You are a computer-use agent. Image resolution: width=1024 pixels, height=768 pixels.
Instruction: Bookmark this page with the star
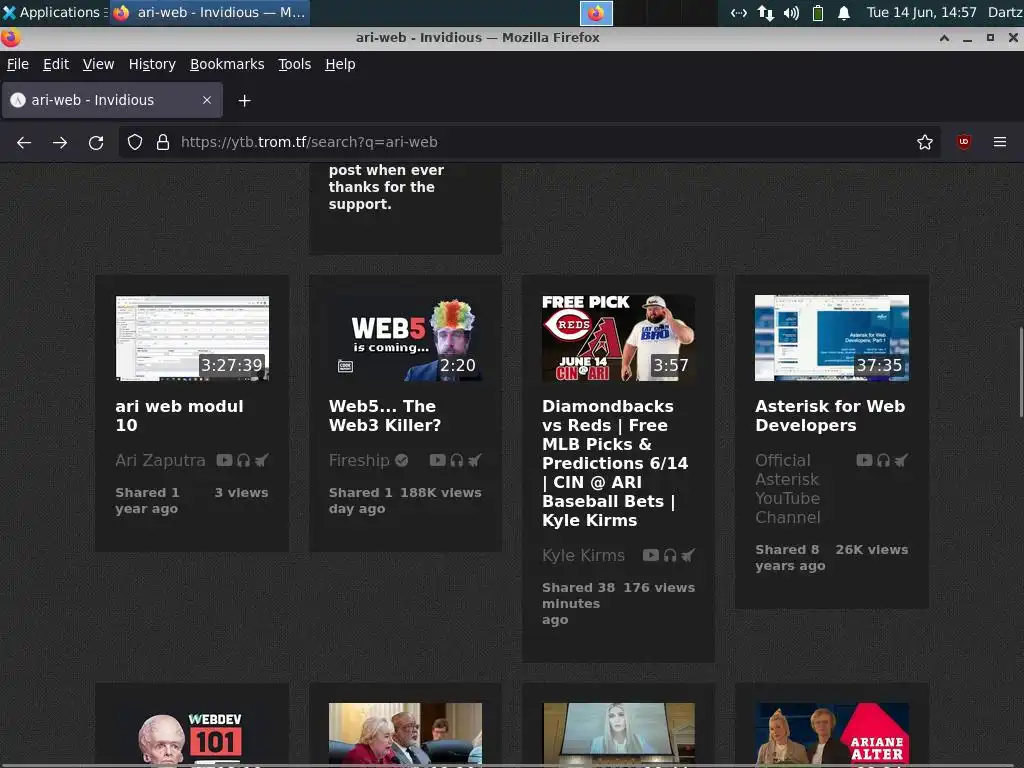(x=925, y=142)
